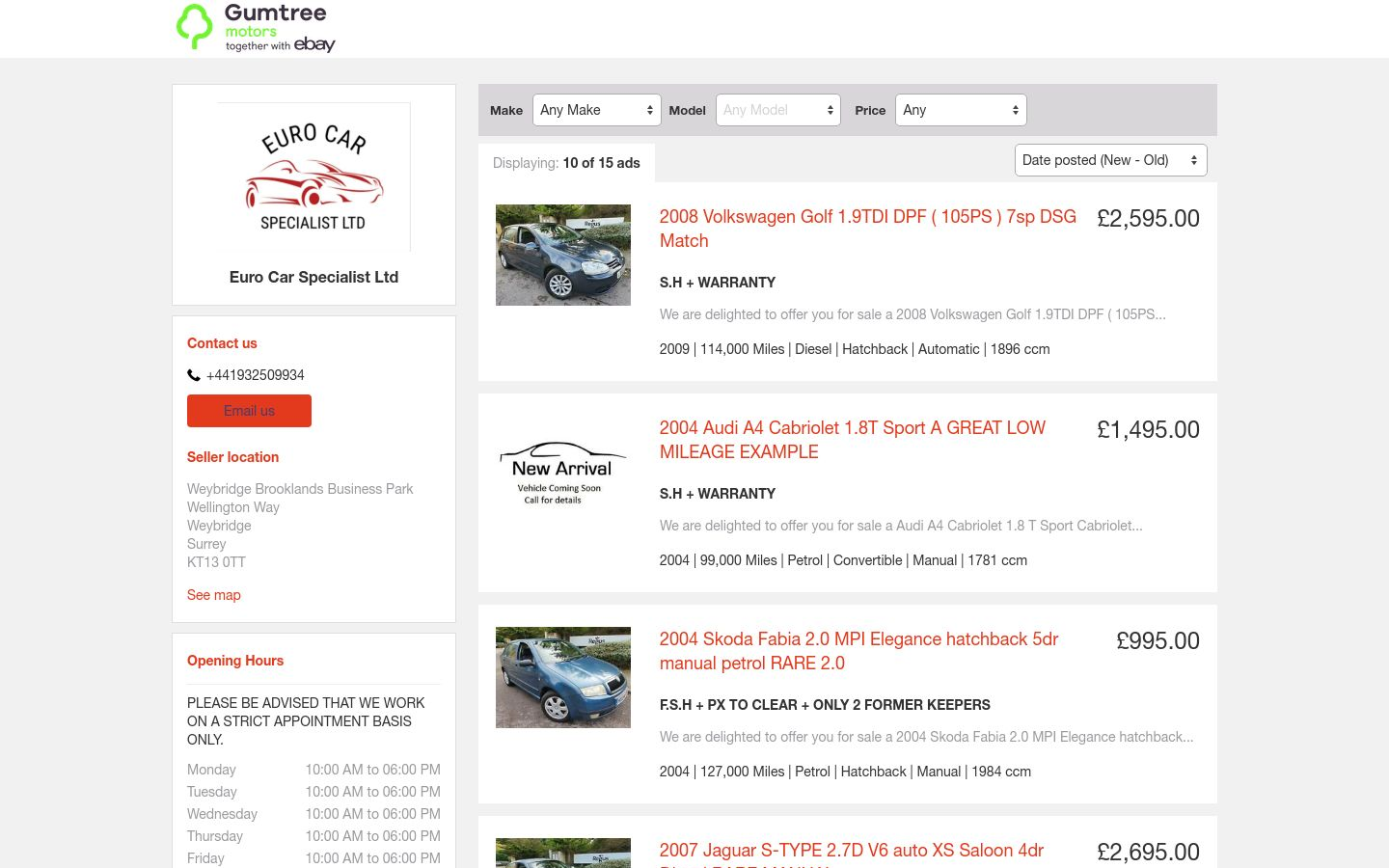Image resolution: width=1389 pixels, height=868 pixels.
Task: Click the Gumtree motors logo
Action: [x=256, y=27]
